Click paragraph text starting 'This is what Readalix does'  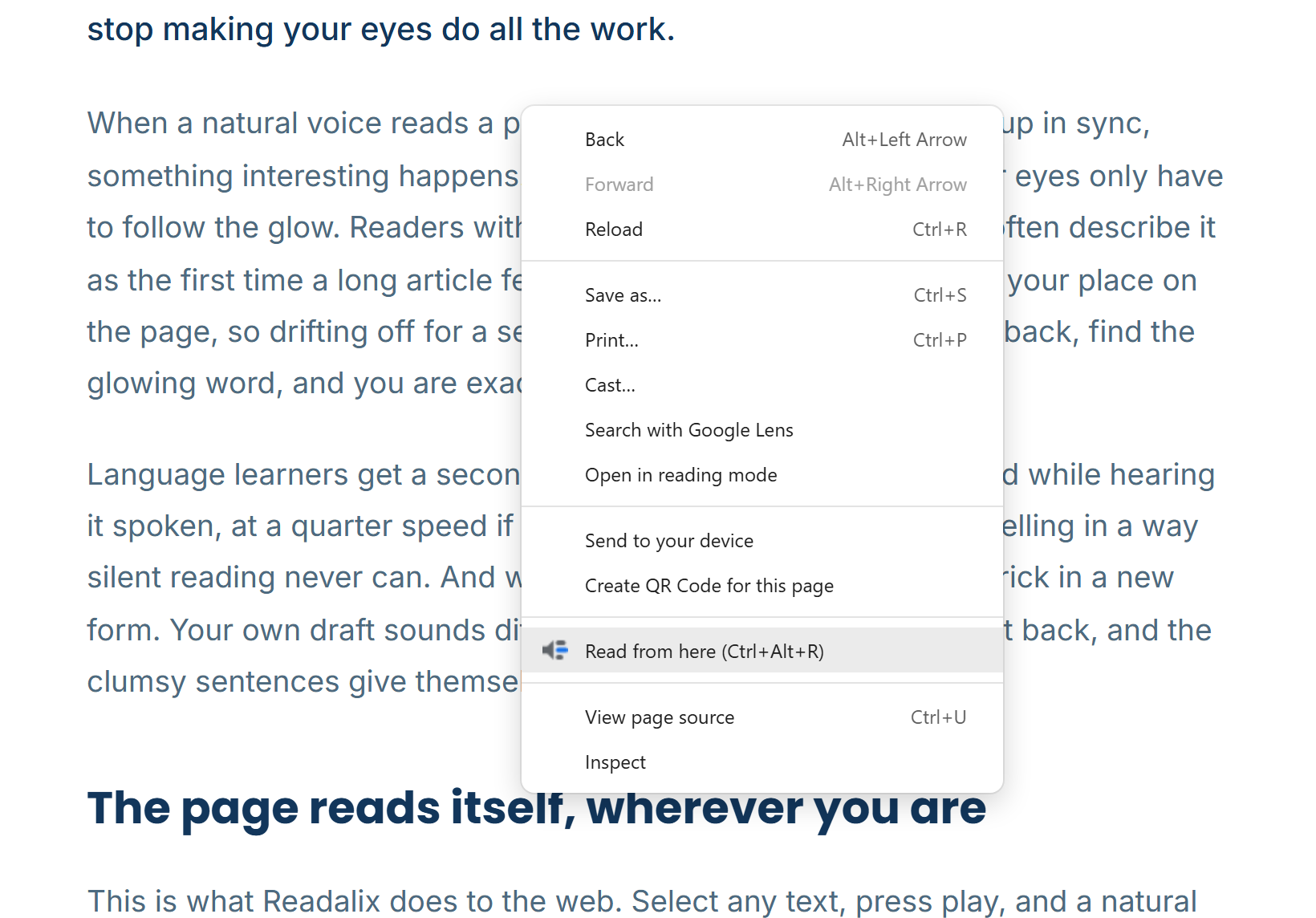pos(642,902)
